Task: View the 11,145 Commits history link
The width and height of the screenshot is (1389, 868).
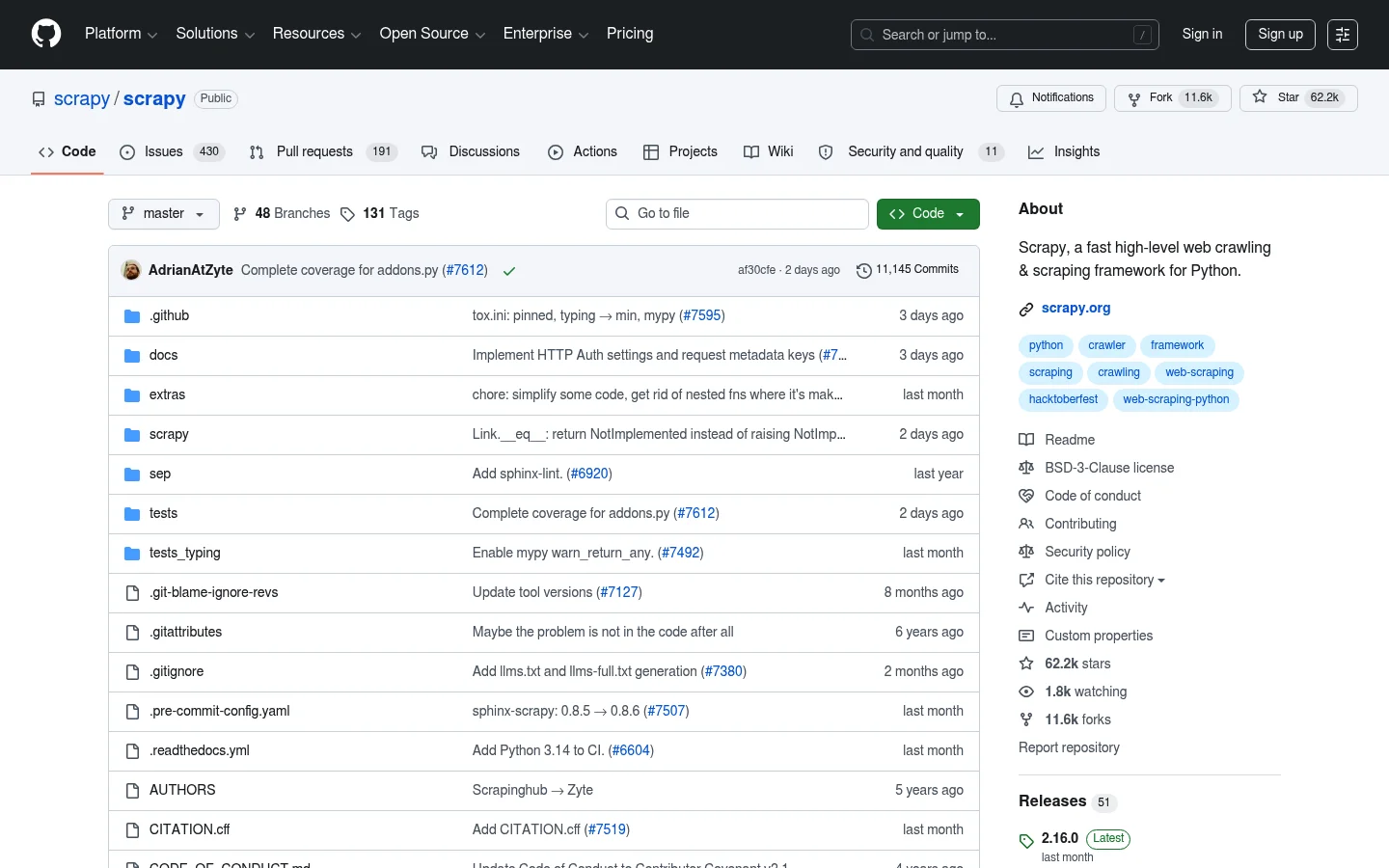Action: [x=908, y=270]
